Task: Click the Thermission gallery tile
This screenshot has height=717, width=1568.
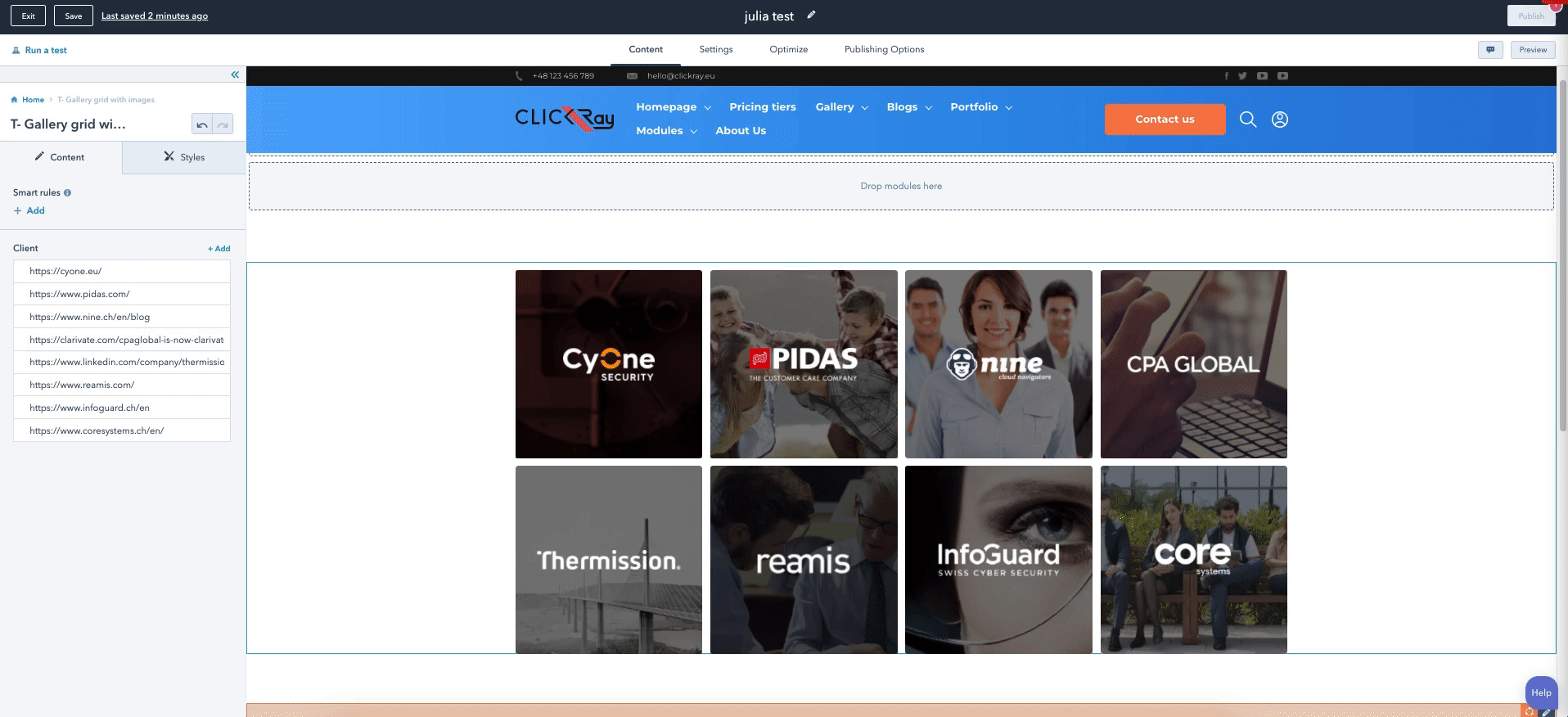Action: [x=609, y=560]
